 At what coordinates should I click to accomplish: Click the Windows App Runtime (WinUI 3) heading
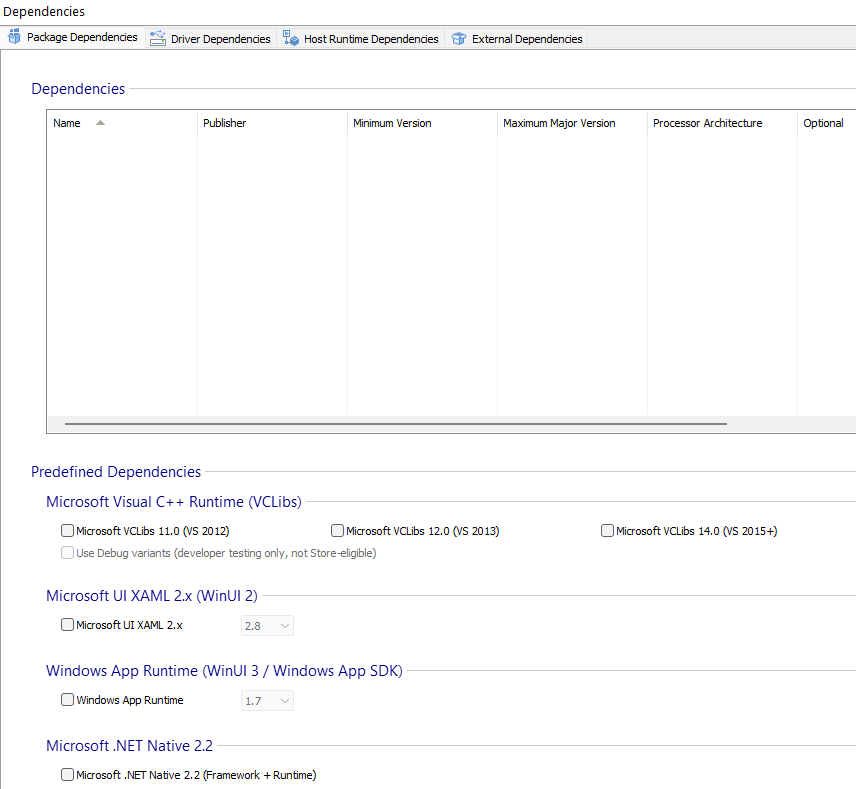click(x=224, y=671)
